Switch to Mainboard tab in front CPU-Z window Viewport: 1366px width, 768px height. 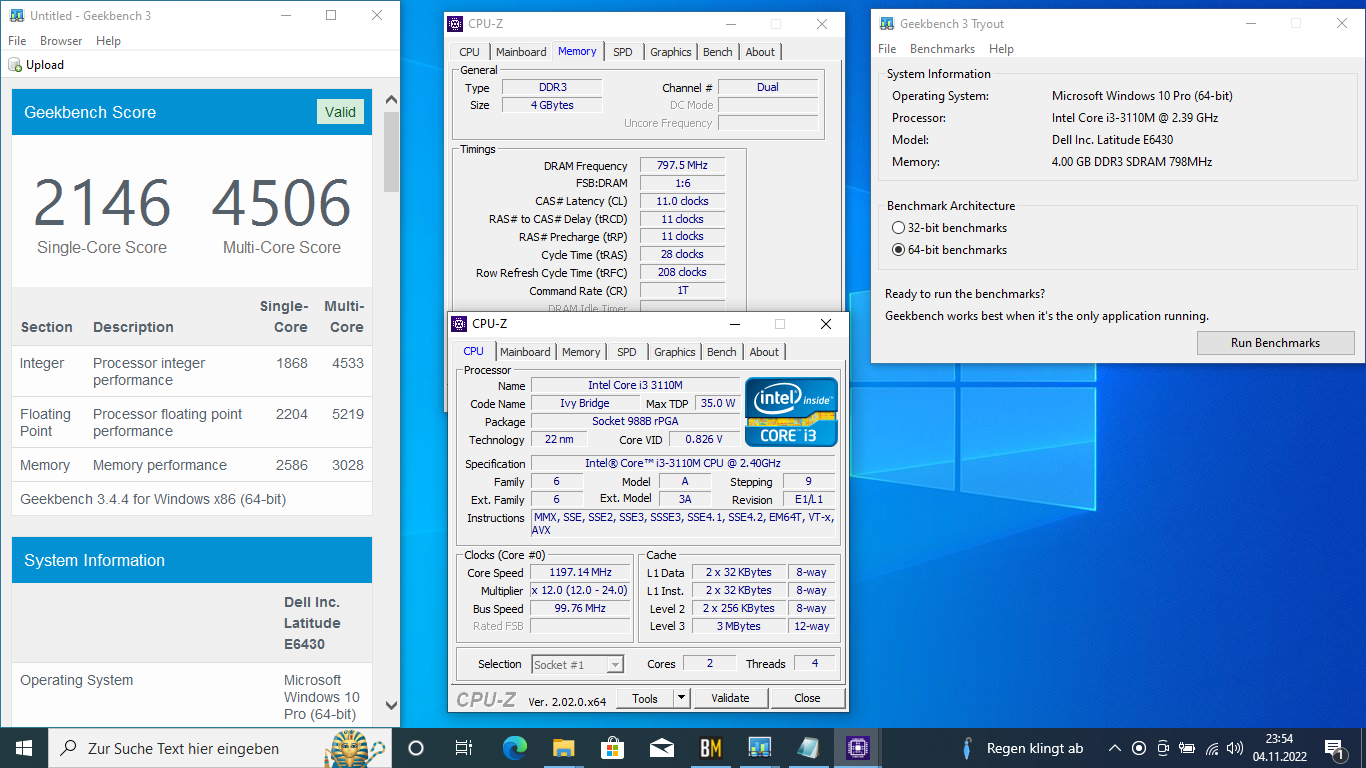(x=525, y=352)
